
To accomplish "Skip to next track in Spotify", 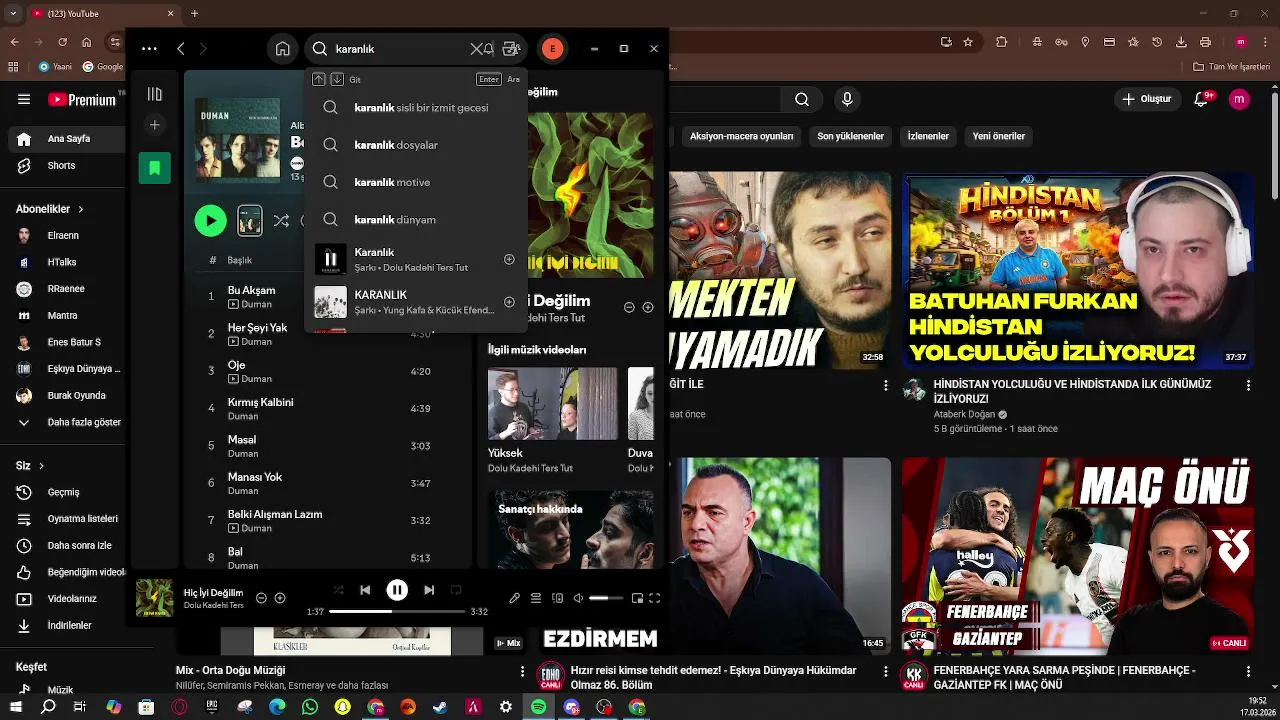I will (x=429, y=590).
